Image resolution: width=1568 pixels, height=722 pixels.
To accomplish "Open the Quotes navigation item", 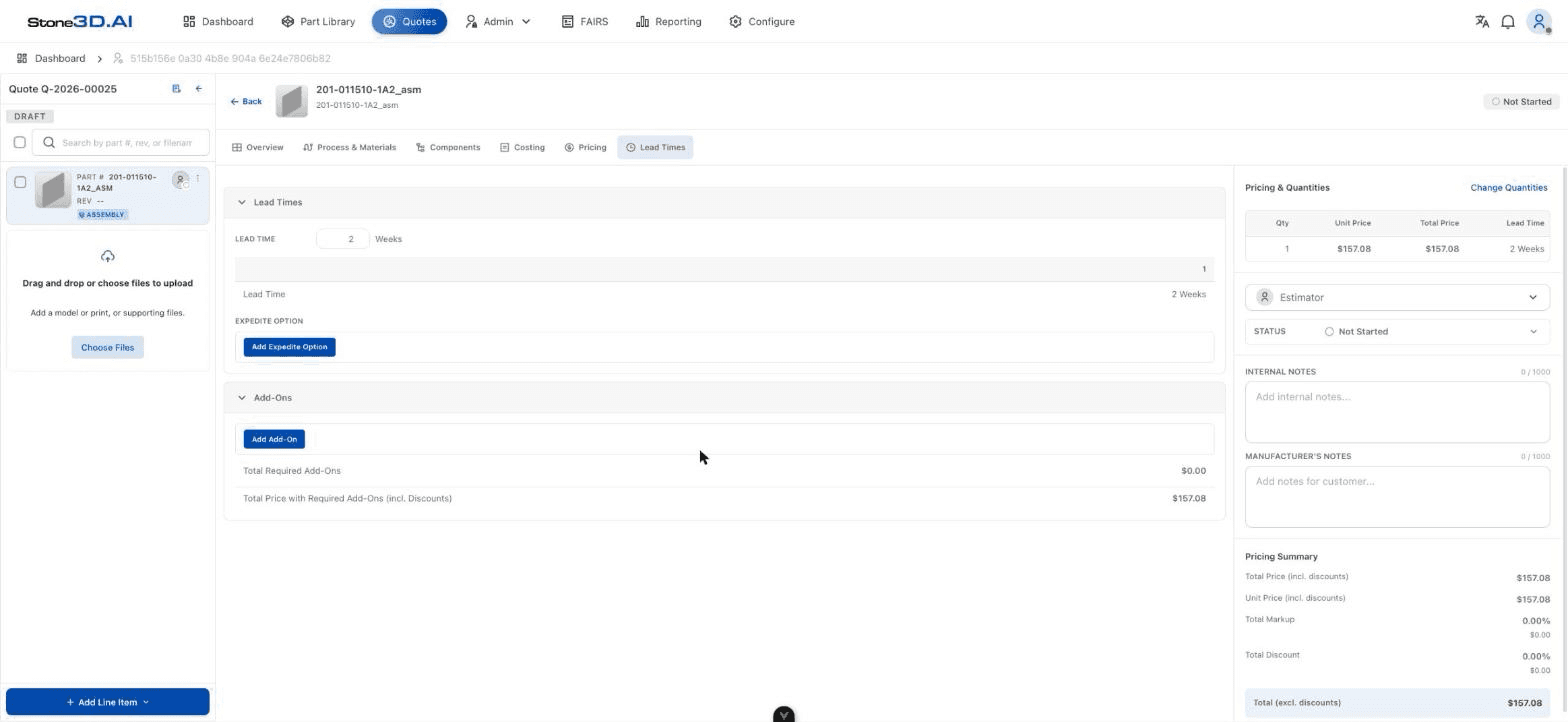I will pos(409,21).
